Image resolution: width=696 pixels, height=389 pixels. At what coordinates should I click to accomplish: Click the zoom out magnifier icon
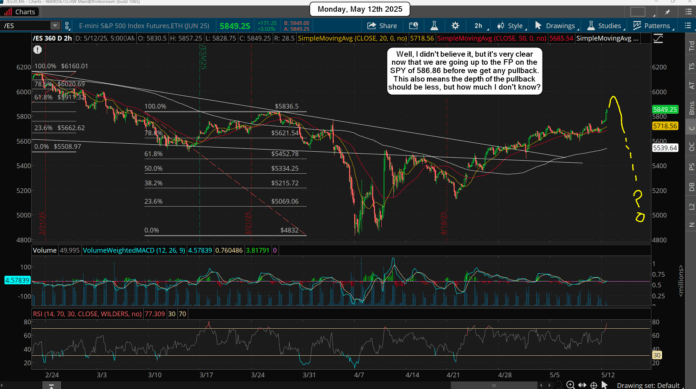click(558, 385)
